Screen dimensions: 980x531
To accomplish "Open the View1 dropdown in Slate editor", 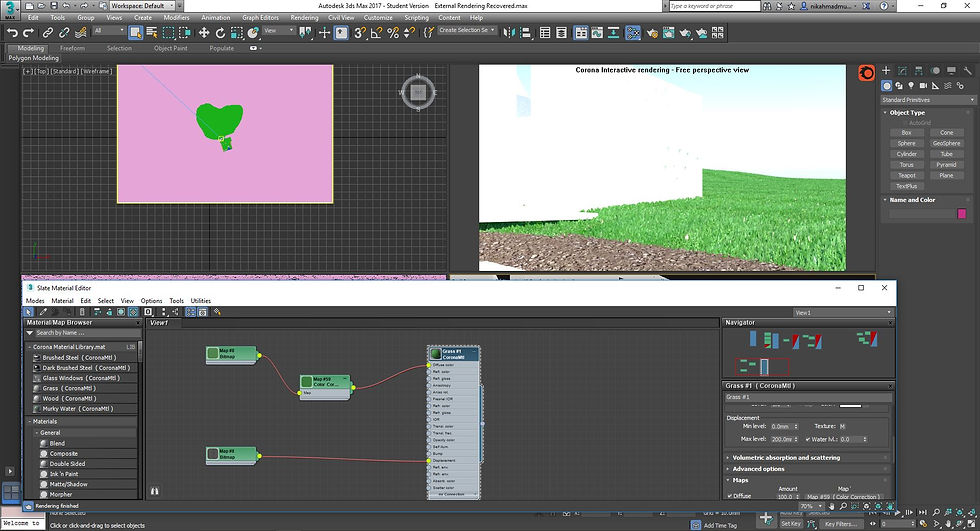I will click(842, 312).
